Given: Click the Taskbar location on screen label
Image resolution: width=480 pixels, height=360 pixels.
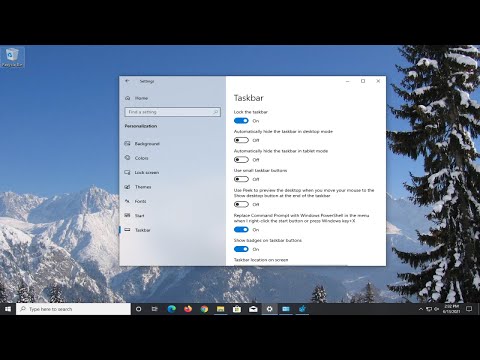Looking at the screenshot, I should (x=261, y=260).
